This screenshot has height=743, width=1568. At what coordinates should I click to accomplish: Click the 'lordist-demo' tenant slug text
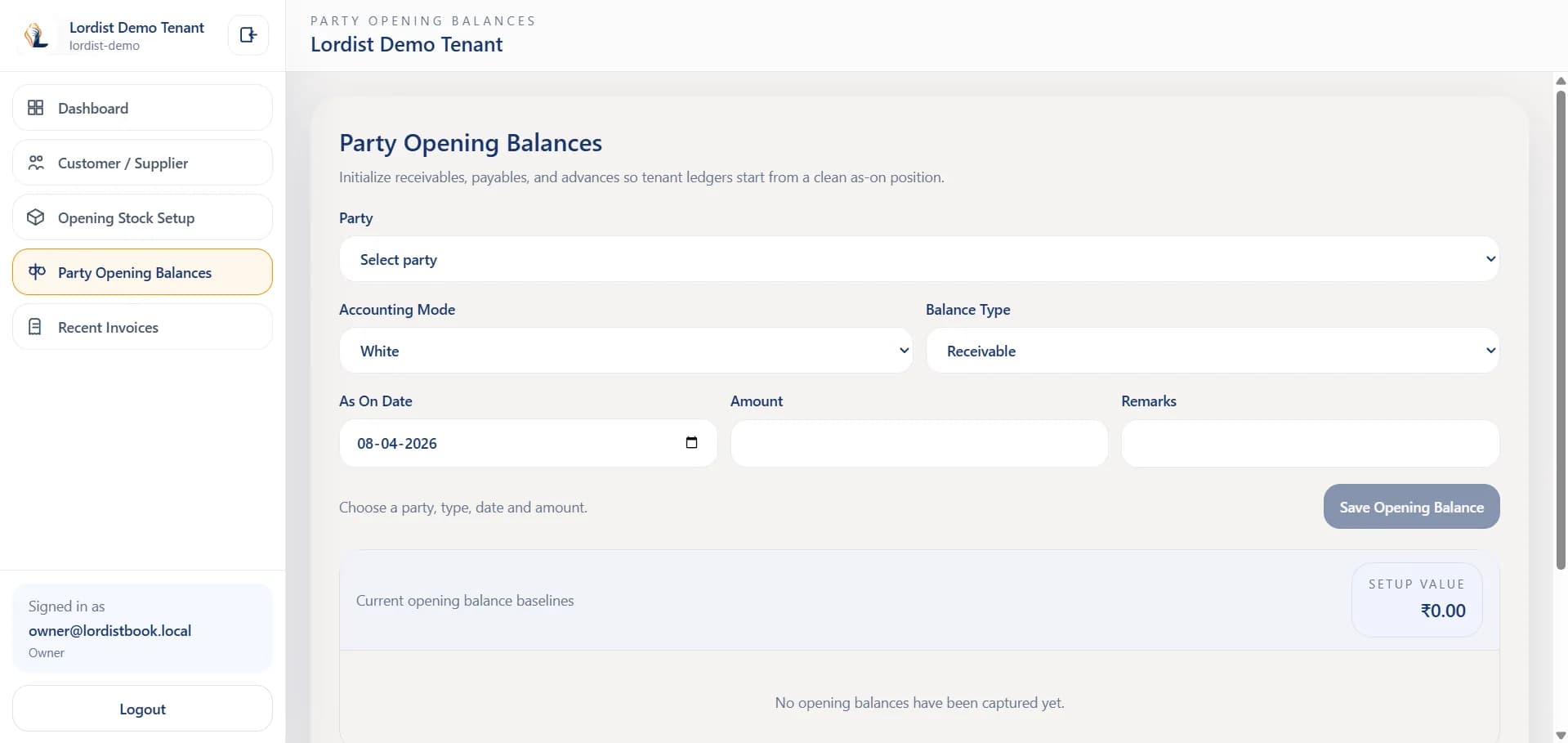pyautogui.click(x=105, y=46)
